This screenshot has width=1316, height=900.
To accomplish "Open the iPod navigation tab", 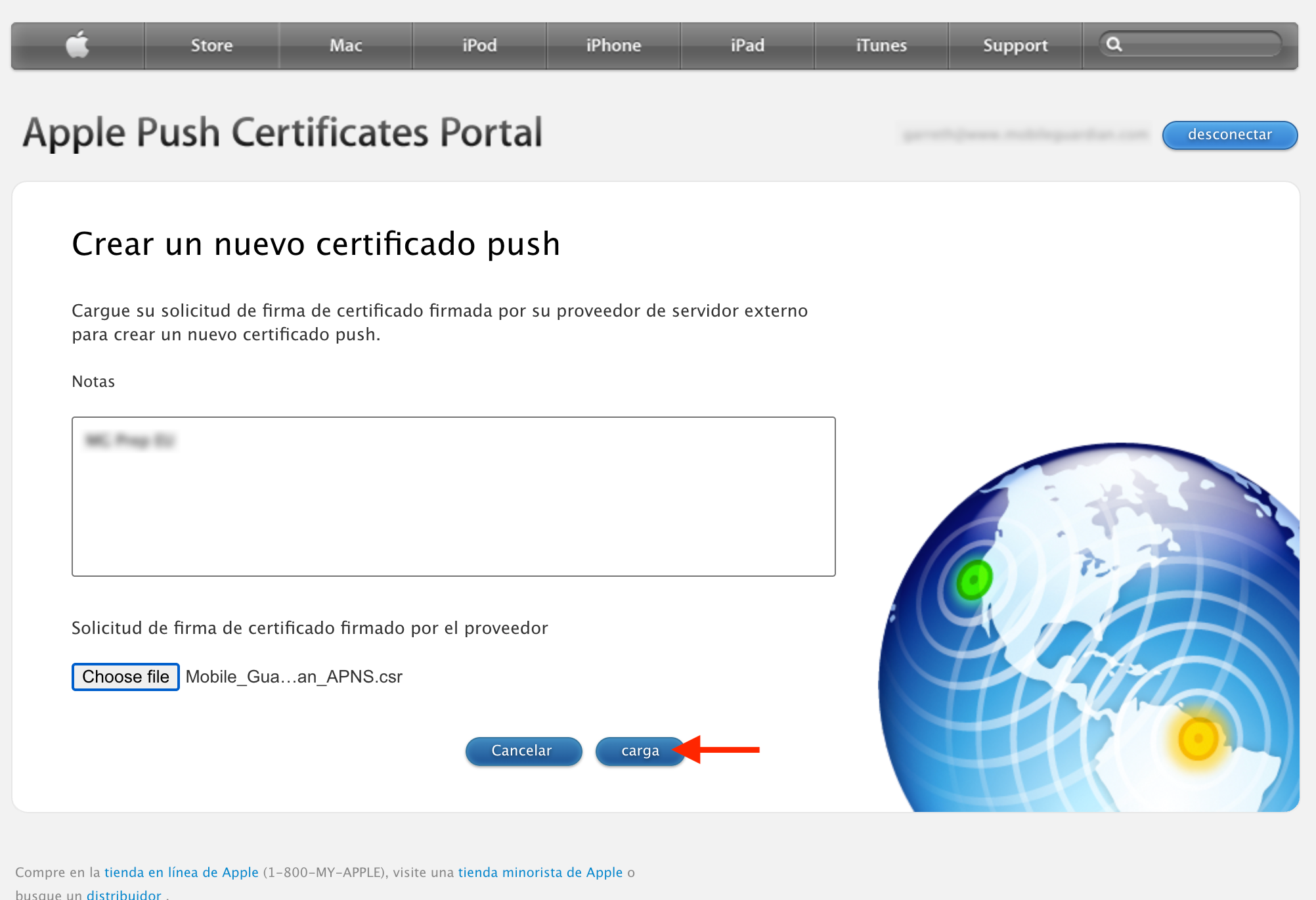I will click(x=479, y=45).
